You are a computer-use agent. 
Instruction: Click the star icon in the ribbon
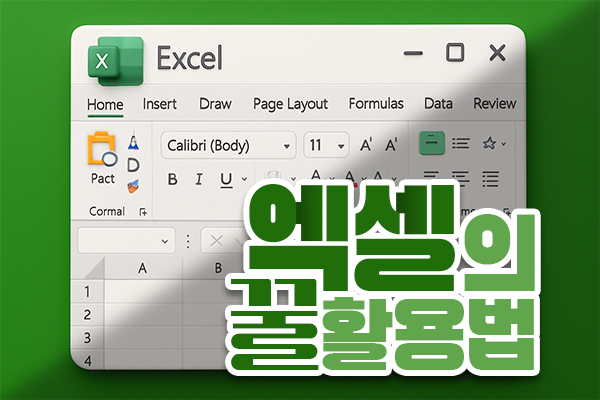point(489,144)
